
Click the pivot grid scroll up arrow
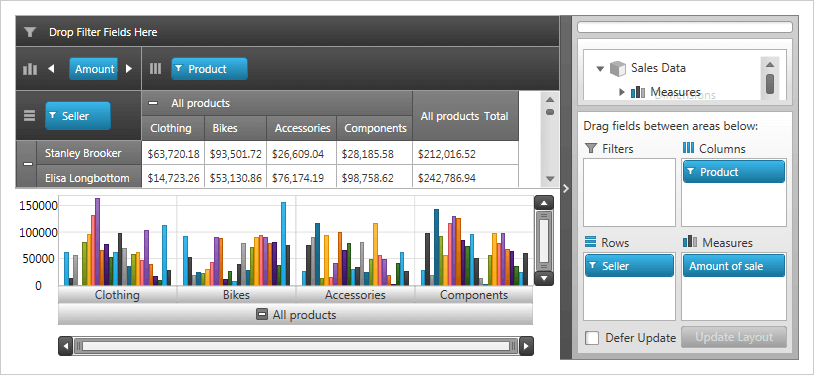click(550, 100)
